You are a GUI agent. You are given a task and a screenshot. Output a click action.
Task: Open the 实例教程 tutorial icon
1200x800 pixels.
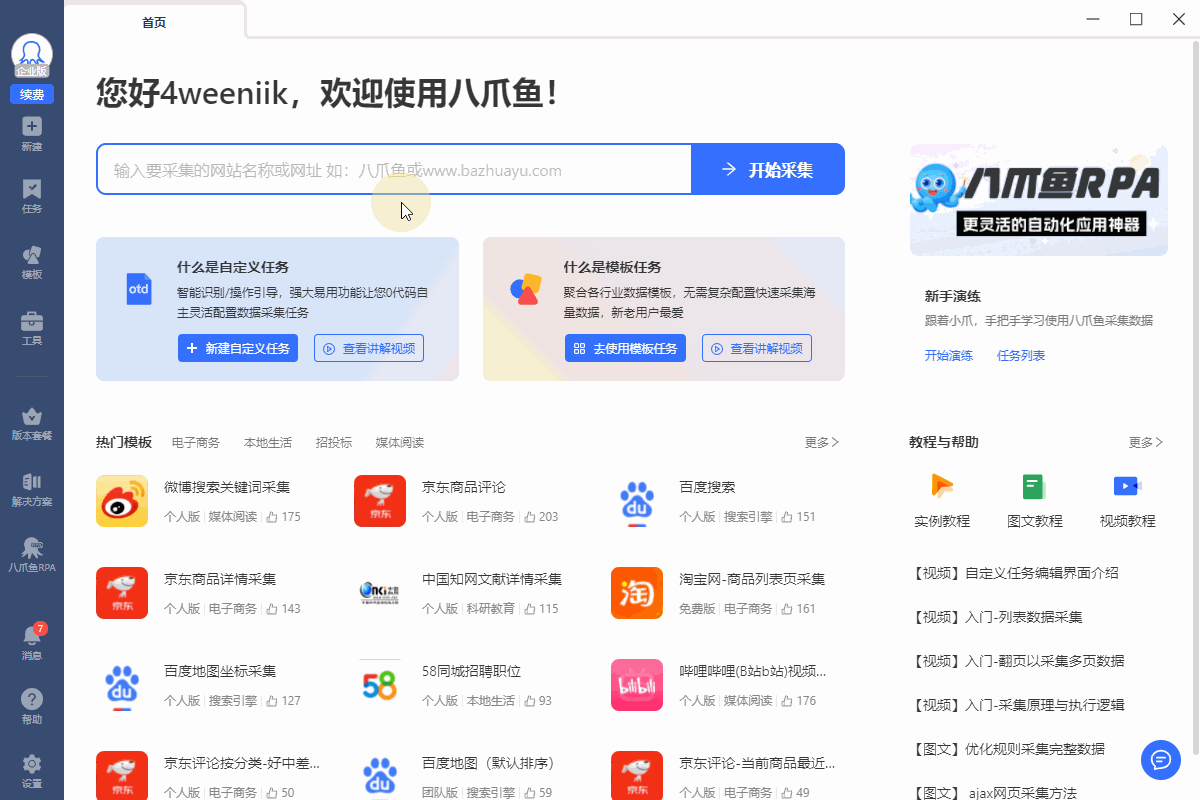click(x=942, y=487)
